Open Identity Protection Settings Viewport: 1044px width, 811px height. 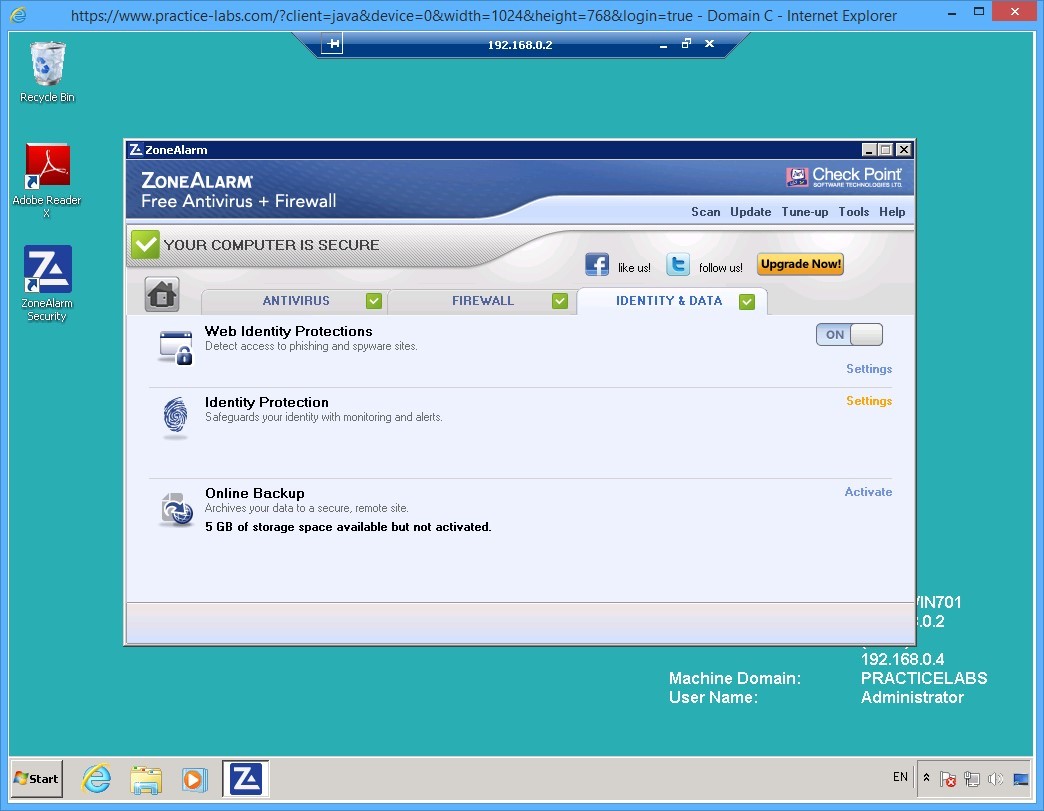pyautogui.click(x=867, y=400)
